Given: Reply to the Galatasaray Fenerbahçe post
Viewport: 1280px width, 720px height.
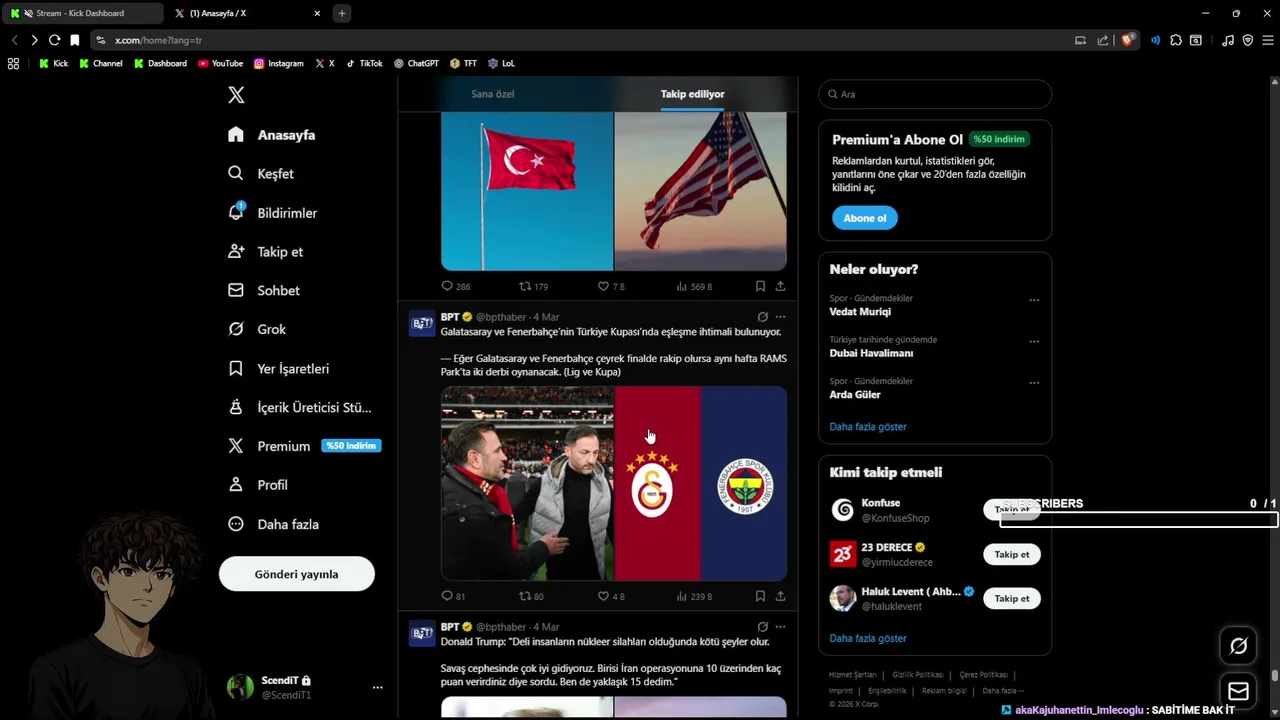Looking at the screenshot, I should [453, 596].
